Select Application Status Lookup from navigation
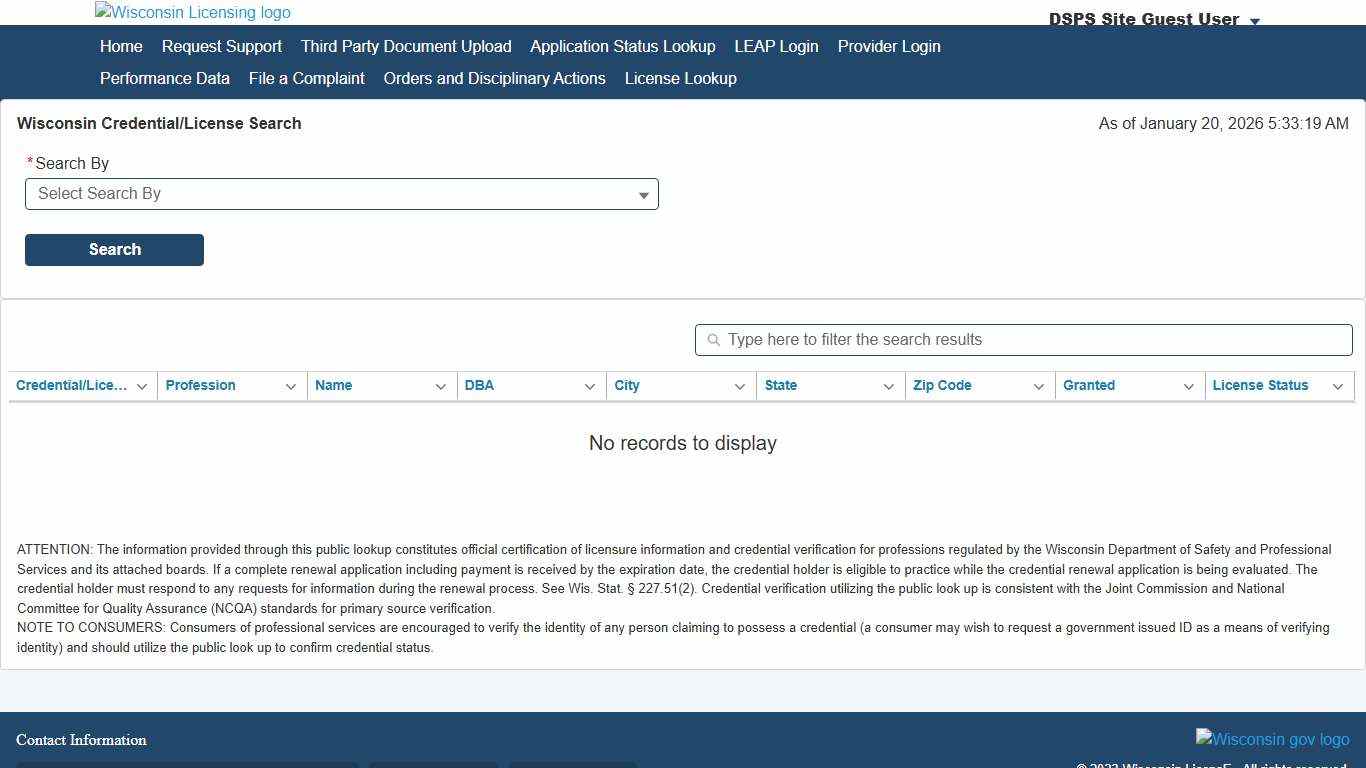This screenshot has width=1366, height=768. click(x=622, y=46)
